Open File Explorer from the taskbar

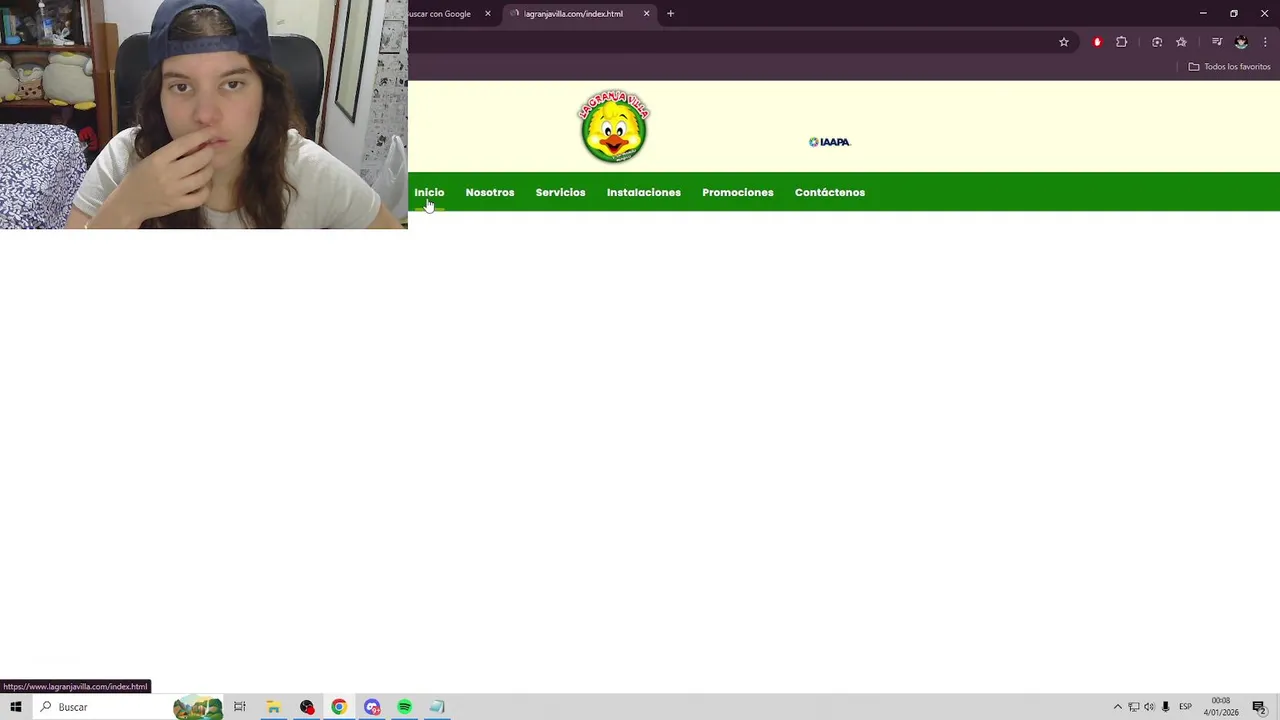click(x=273, y=707)
